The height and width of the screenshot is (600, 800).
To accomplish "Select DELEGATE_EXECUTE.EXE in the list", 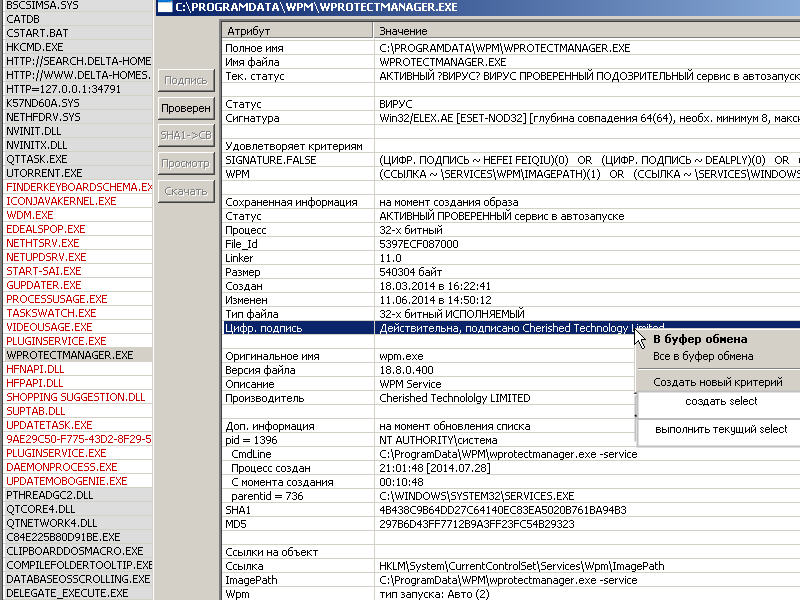I will pyautogui.click(x=67, y=593).
